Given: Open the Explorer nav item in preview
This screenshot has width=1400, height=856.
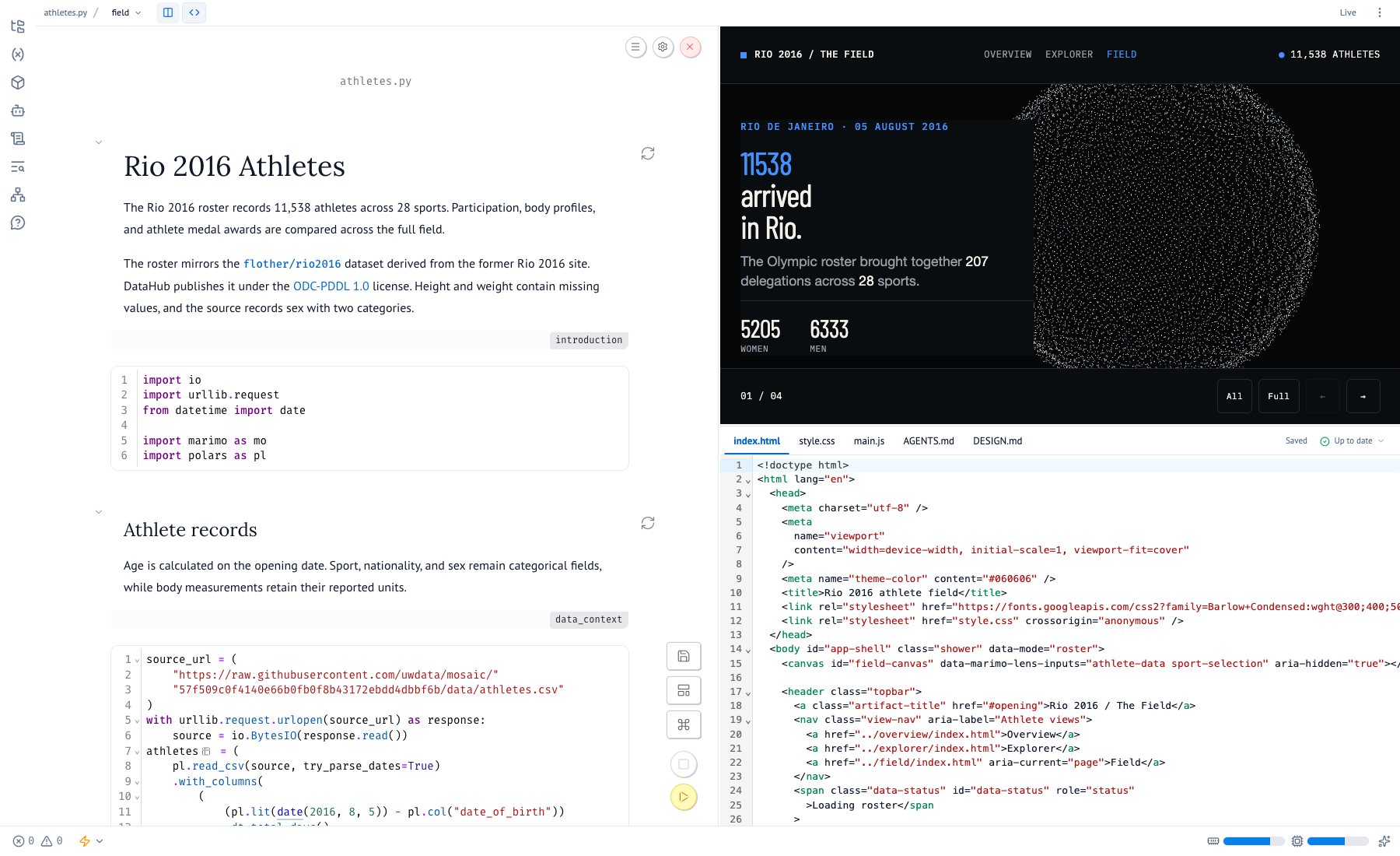Looking at the screenshot, I should [1069, 54].
